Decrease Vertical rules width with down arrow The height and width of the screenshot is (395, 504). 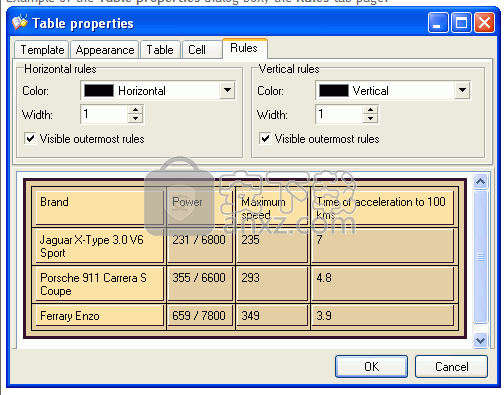(x=370, y=119)
